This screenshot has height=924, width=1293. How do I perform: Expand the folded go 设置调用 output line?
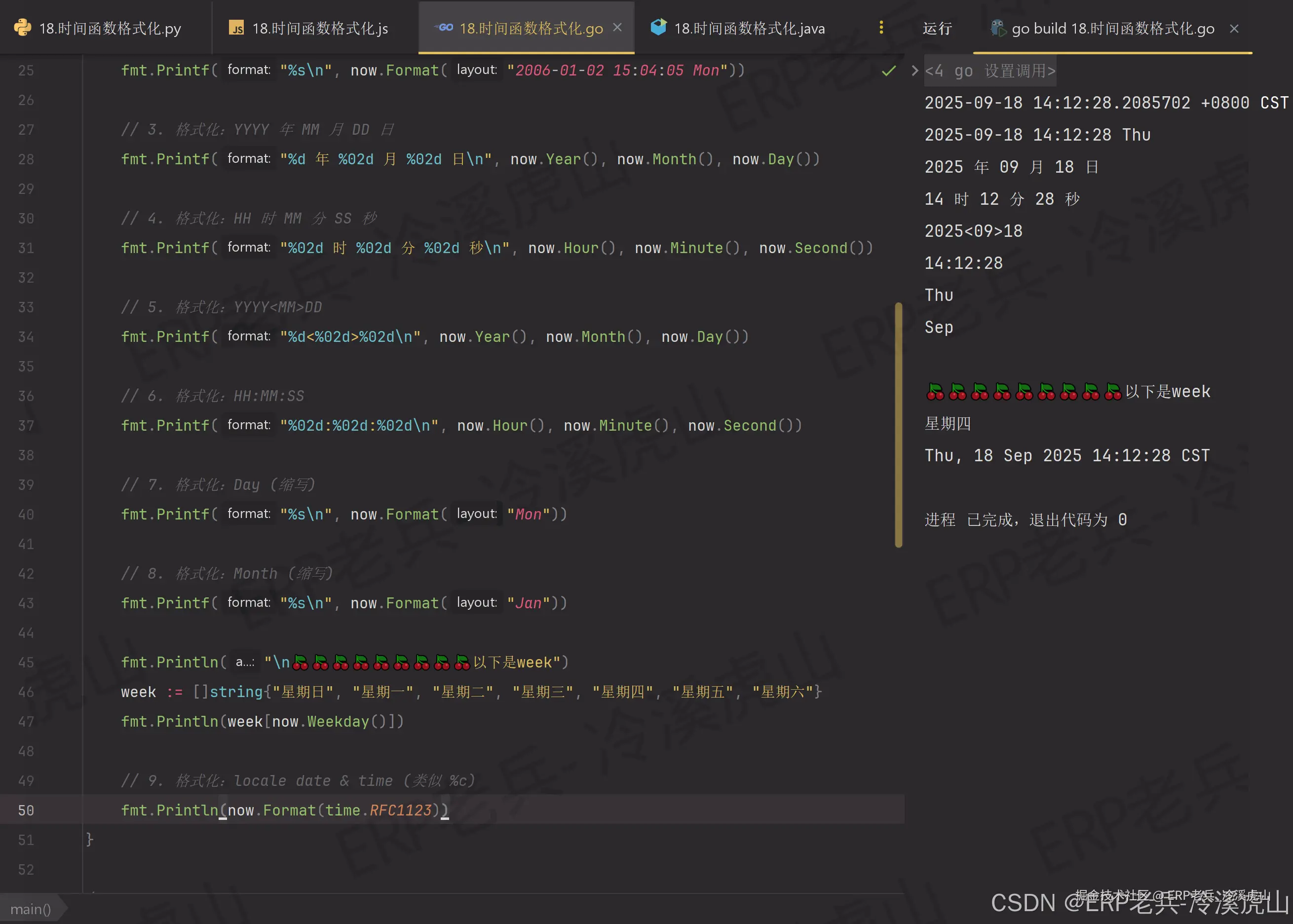point(990,71)
